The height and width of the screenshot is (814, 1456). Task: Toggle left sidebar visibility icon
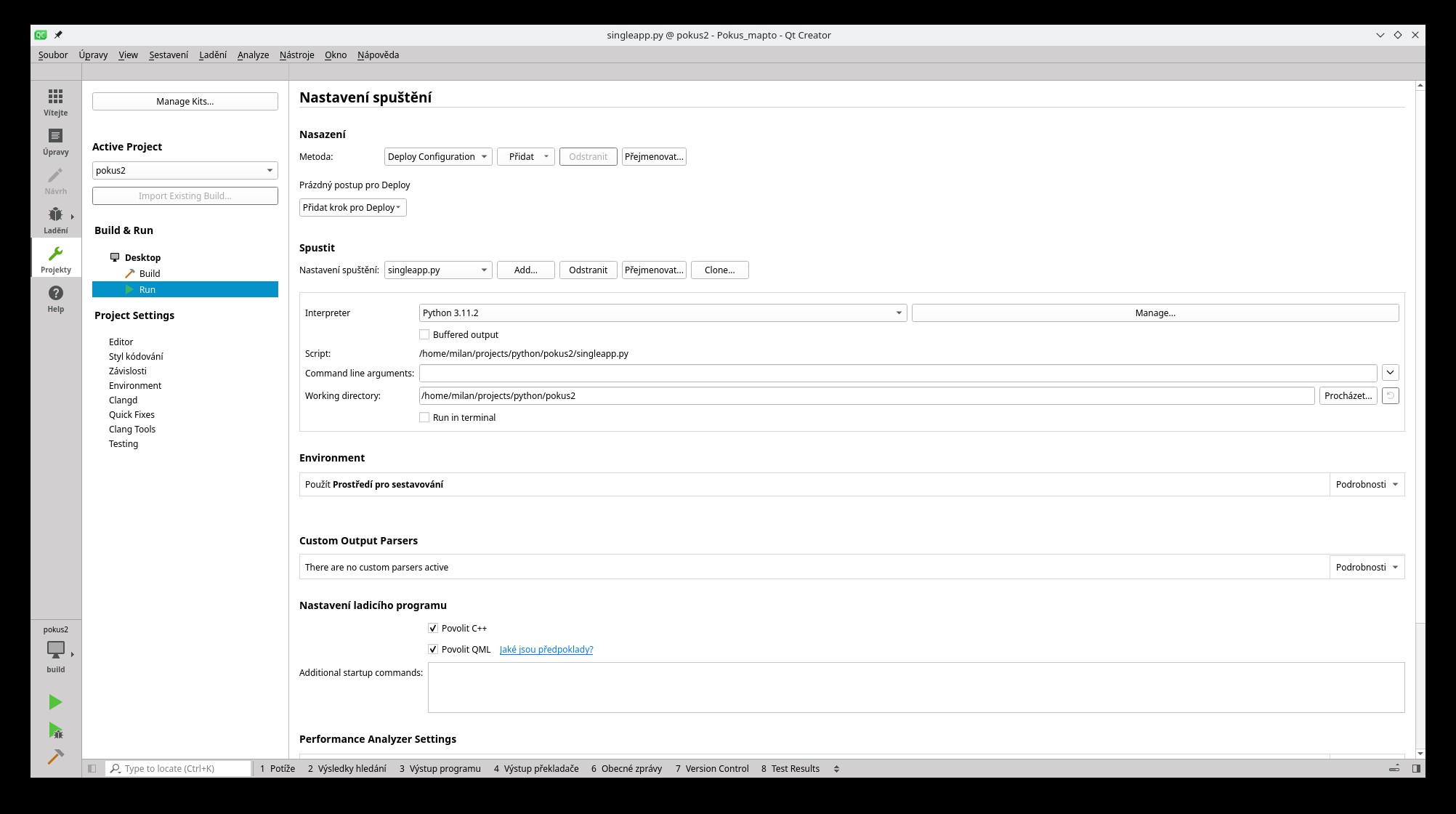[92, 768]
